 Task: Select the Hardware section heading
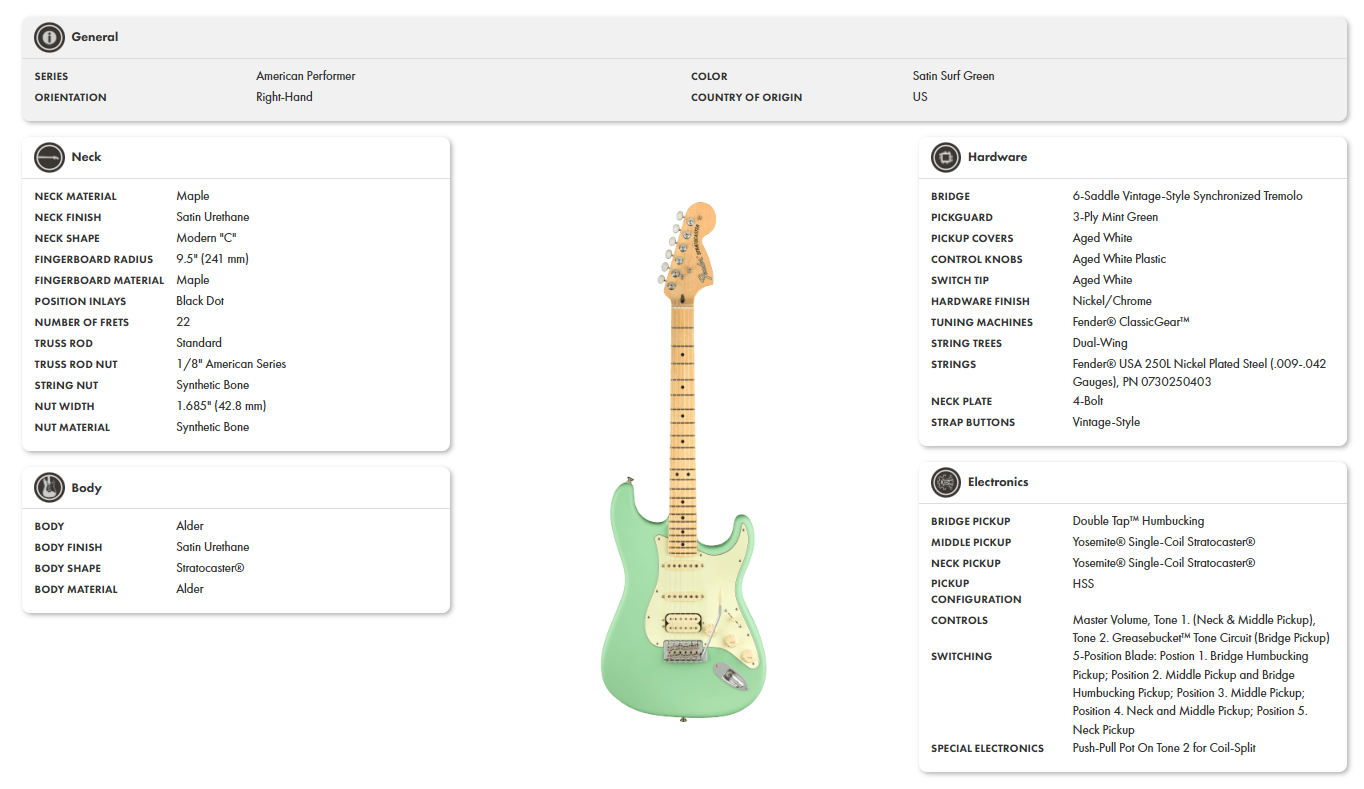click(x=997, y=157)
